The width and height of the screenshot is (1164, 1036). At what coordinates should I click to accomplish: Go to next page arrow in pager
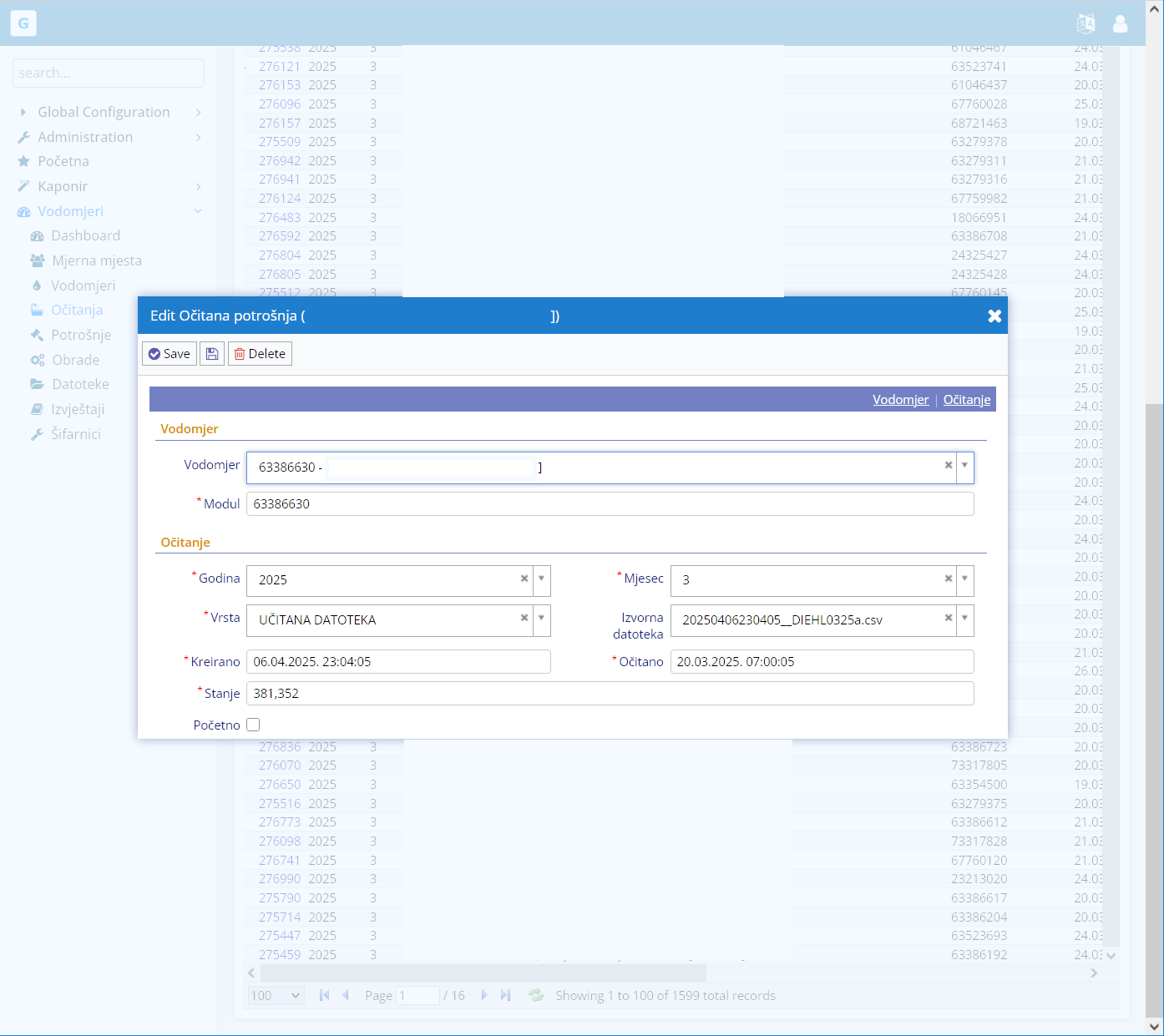[x=484, y=995]
